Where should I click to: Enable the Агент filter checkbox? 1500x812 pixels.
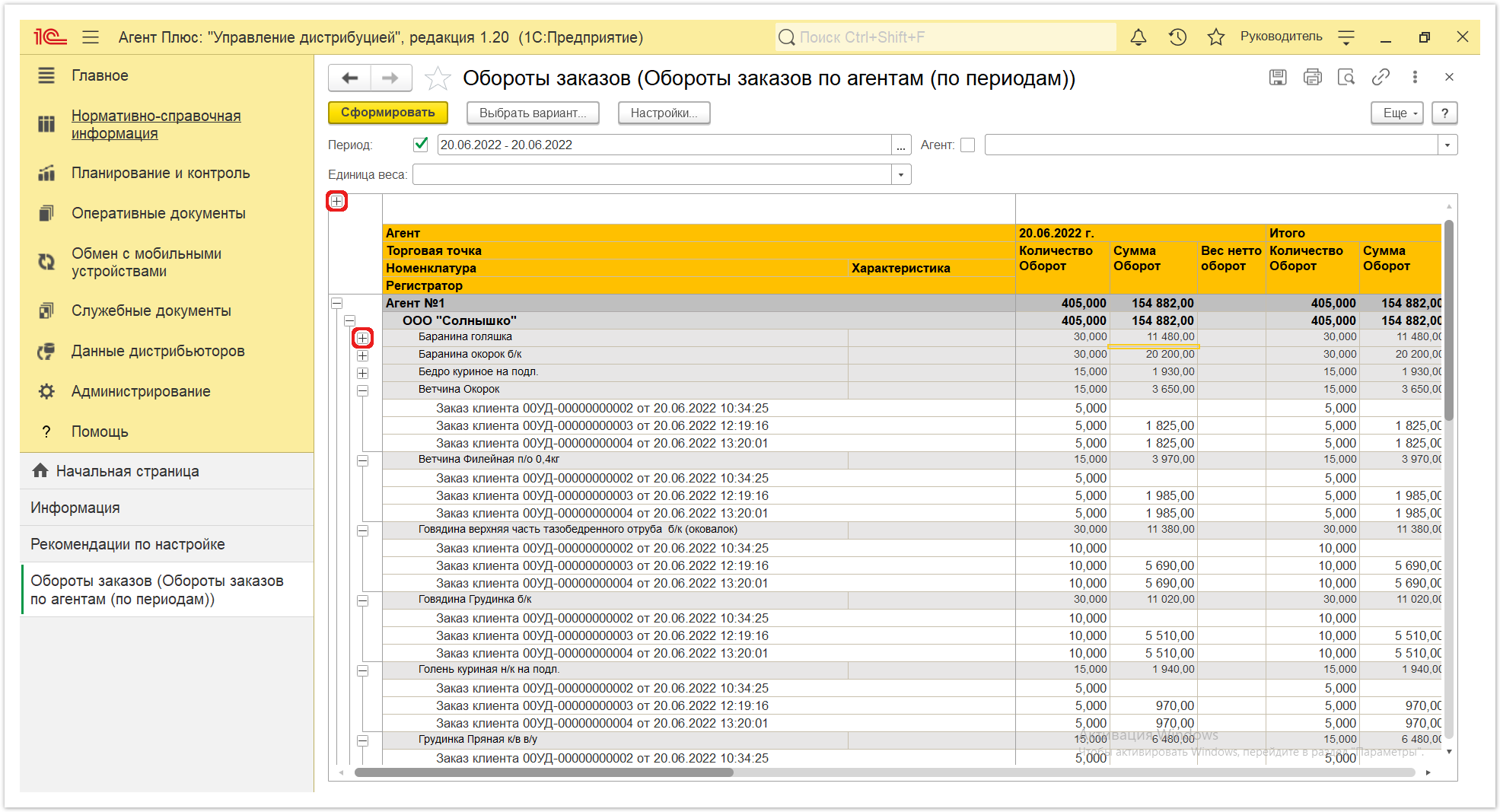[x=967, y=145]
